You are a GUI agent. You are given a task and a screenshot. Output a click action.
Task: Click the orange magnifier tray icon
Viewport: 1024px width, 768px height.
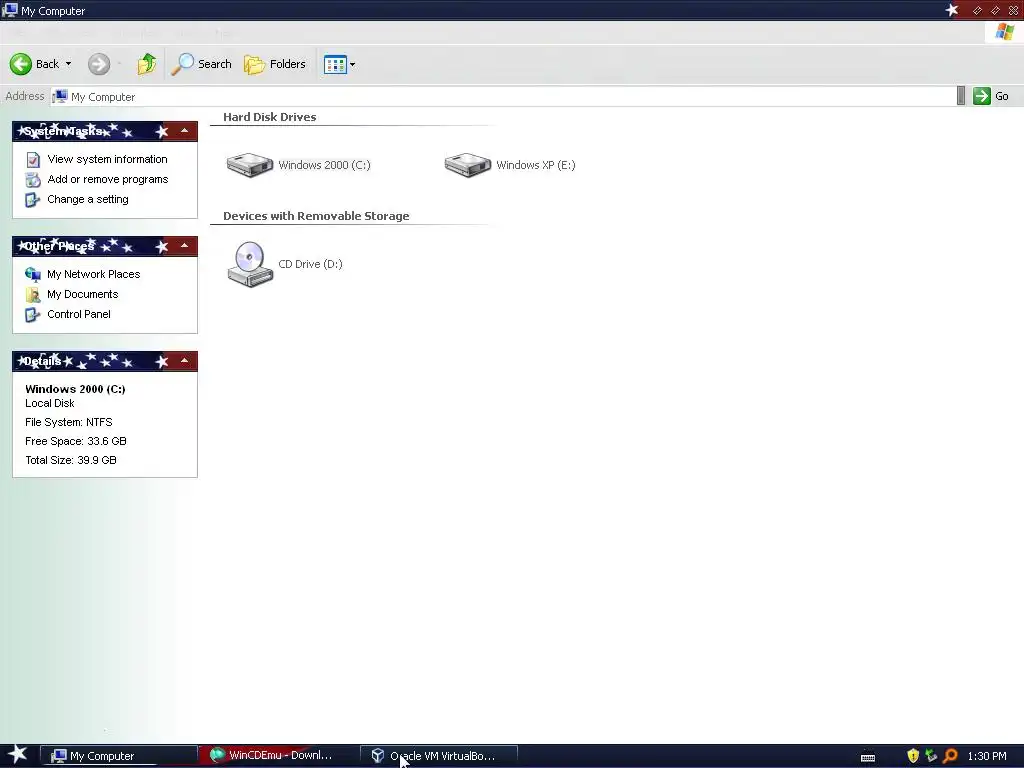tap(950, 756)
